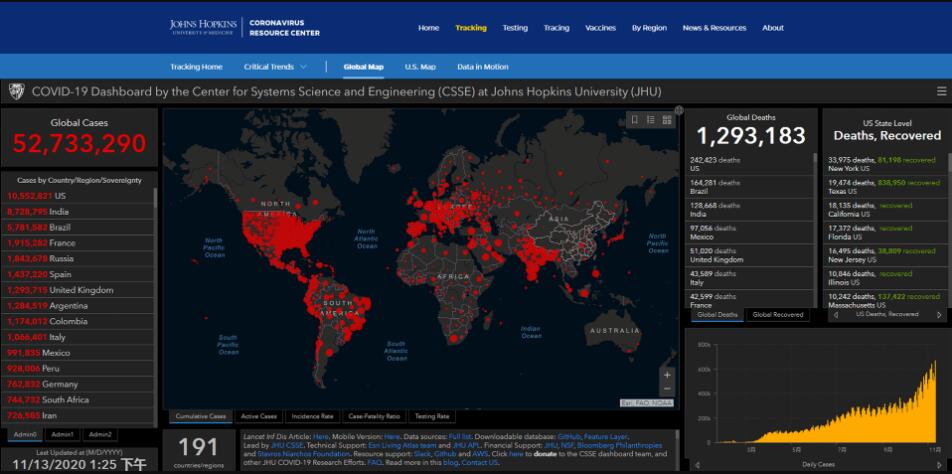The height and width of the screenshot is (474, 952).
Task: Open the Data in Motion link
Action: (x=483, y=67)
